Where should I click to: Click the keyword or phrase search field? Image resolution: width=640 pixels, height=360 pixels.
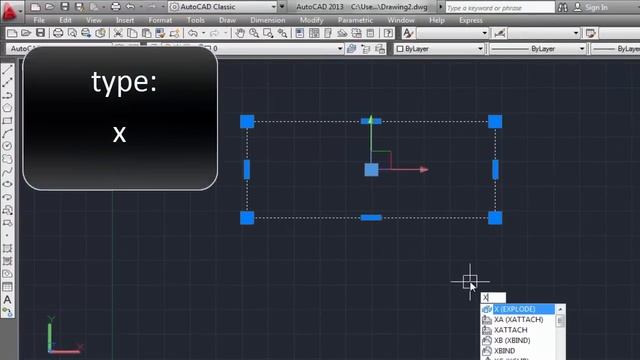500,7
